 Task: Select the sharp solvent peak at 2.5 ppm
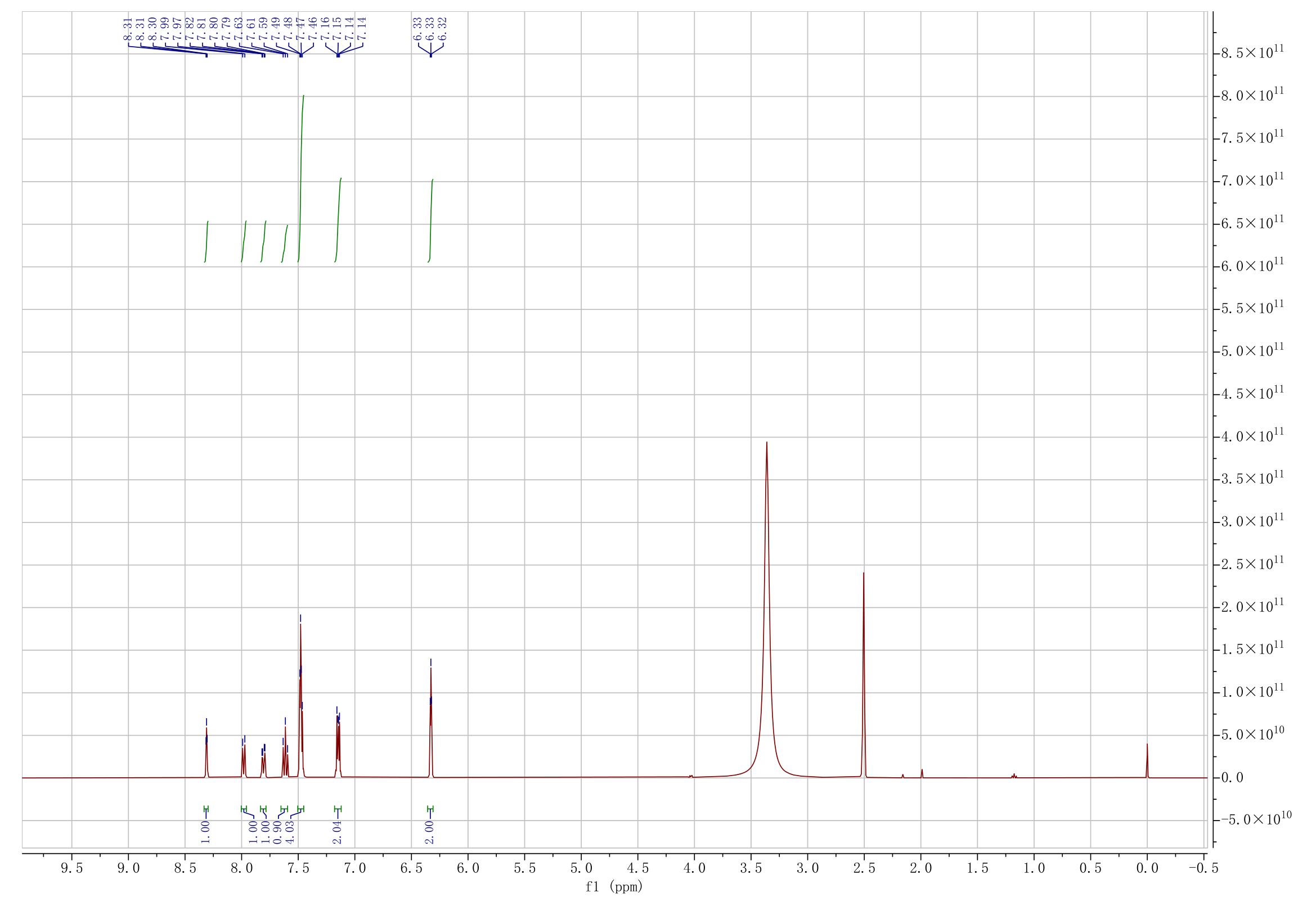click(864, 676)
